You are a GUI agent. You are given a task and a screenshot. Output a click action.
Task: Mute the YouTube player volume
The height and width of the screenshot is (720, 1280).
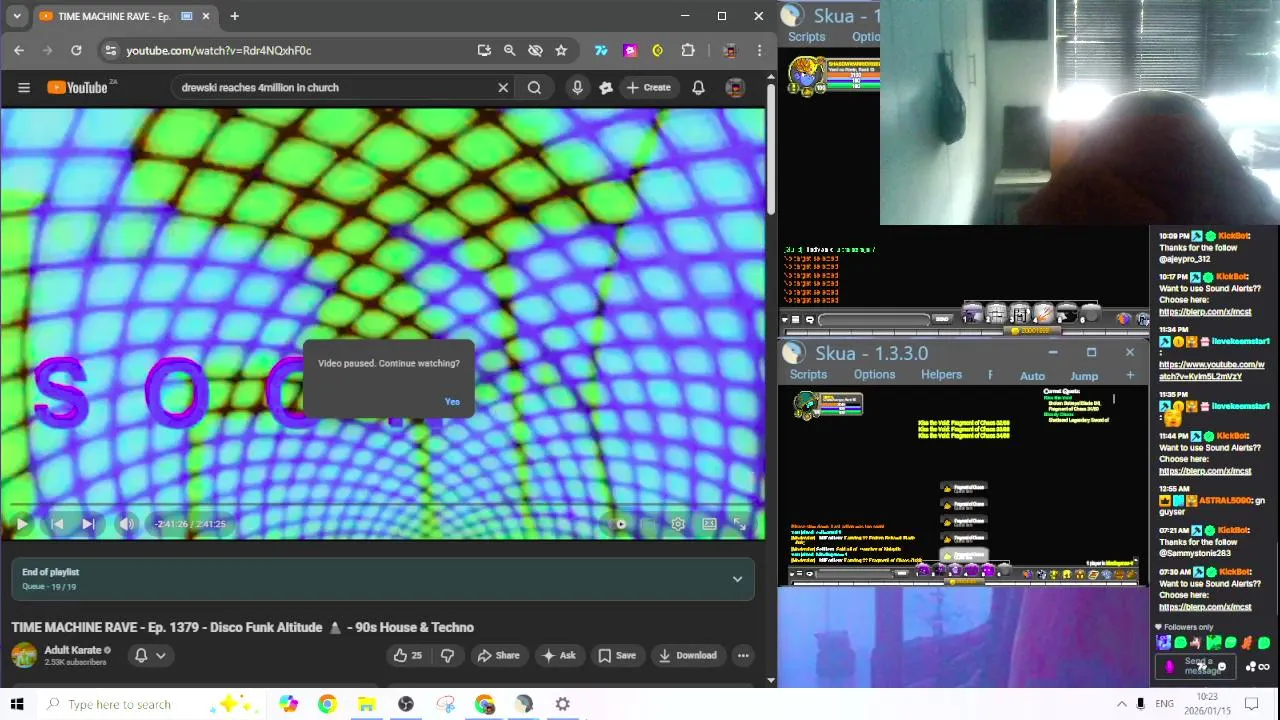126,524
